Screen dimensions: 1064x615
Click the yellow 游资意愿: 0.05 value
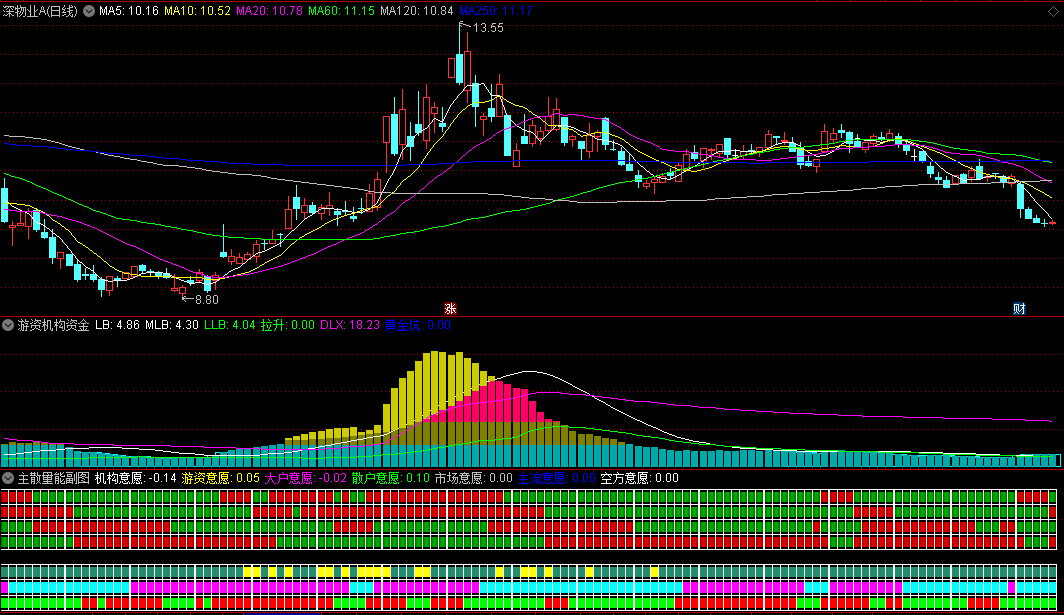point(221,478)
